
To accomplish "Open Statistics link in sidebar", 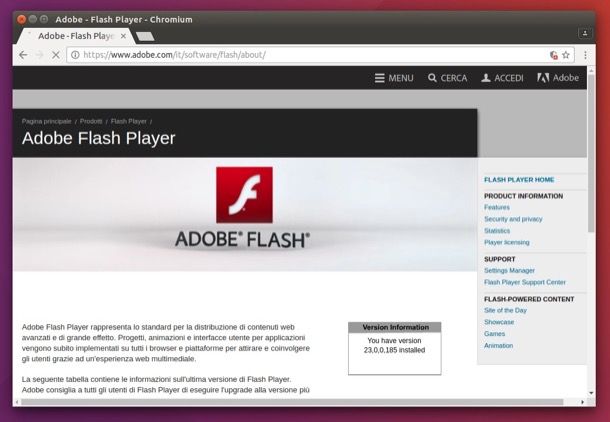I will click(497, 231).
